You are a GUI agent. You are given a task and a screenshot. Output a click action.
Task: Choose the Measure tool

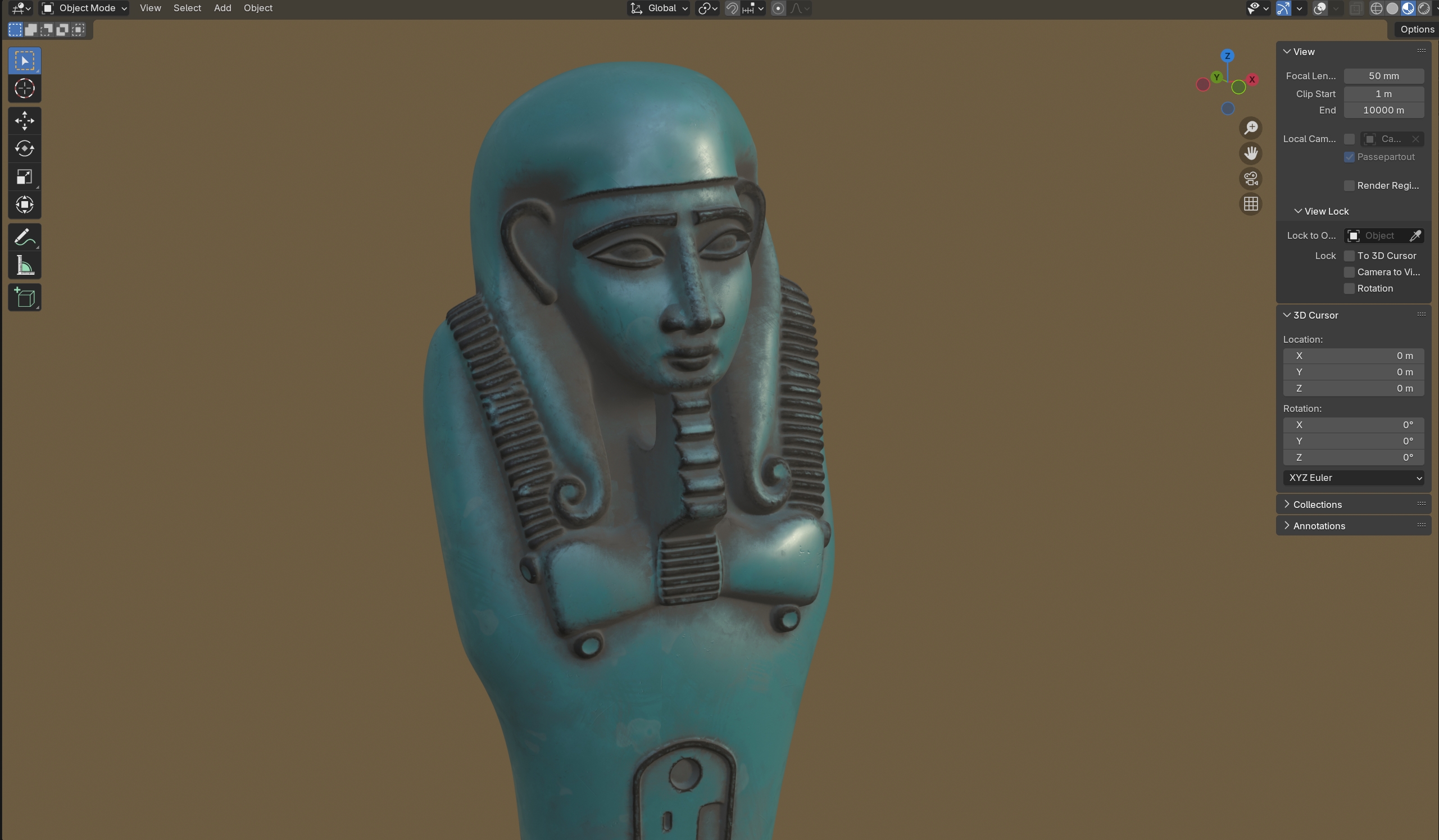coord(25,266)
